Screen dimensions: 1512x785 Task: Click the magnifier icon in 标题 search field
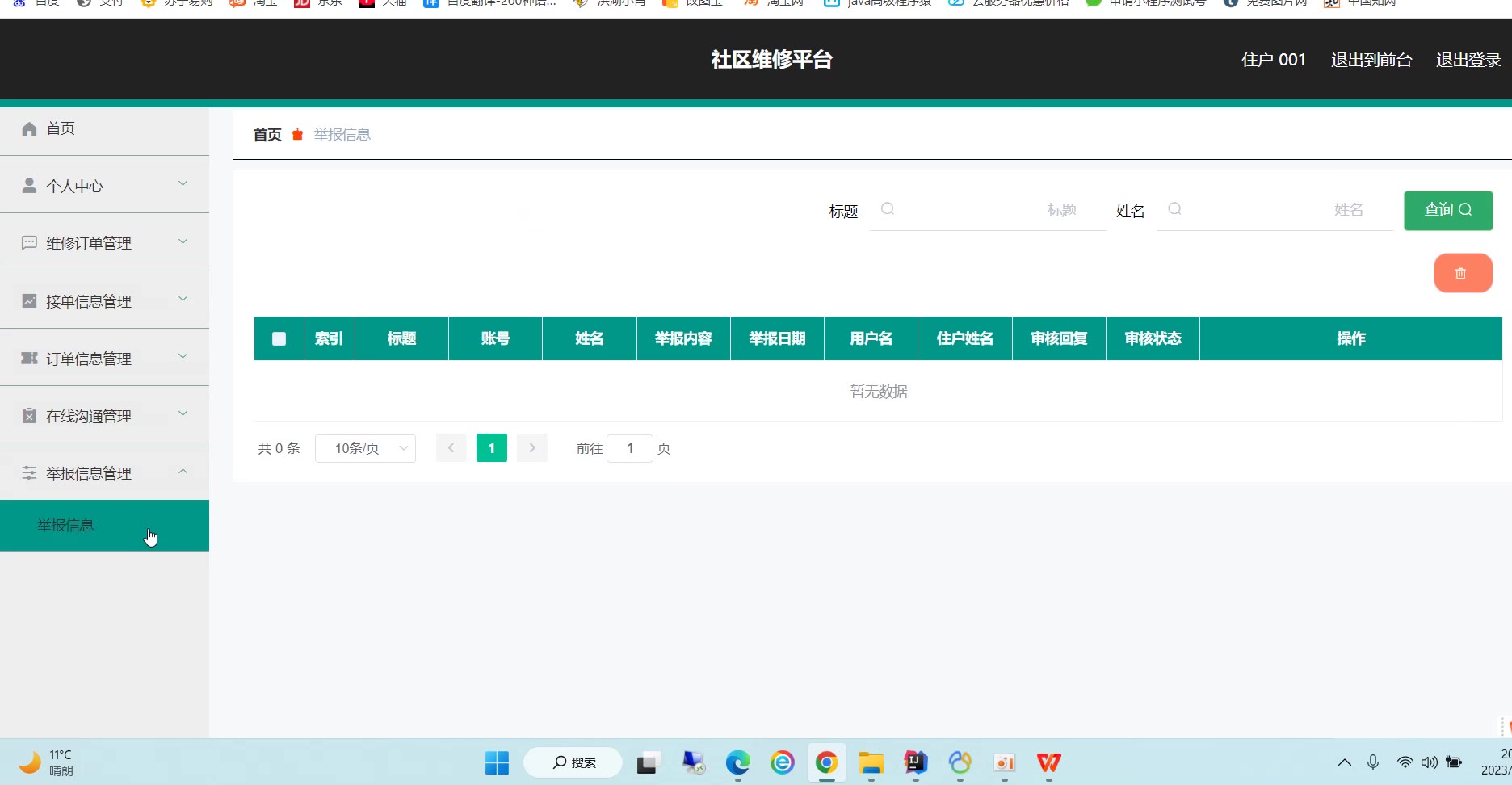(888, 209)
